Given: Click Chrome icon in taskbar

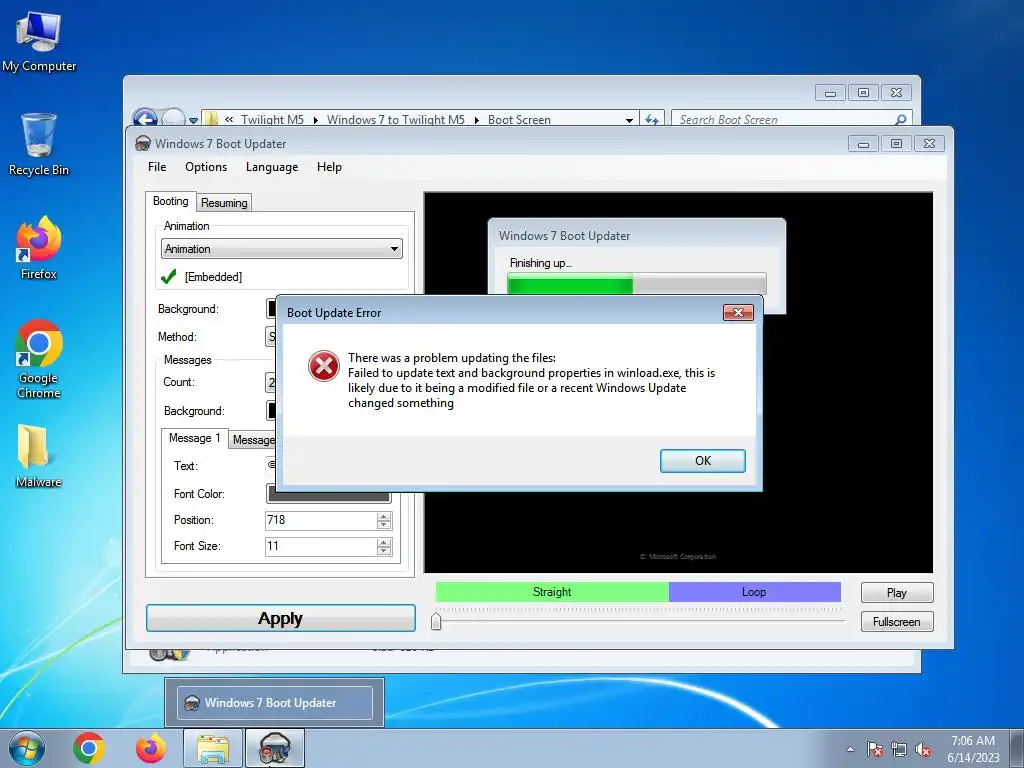Looking at the screenshot, I should [89, 748].
